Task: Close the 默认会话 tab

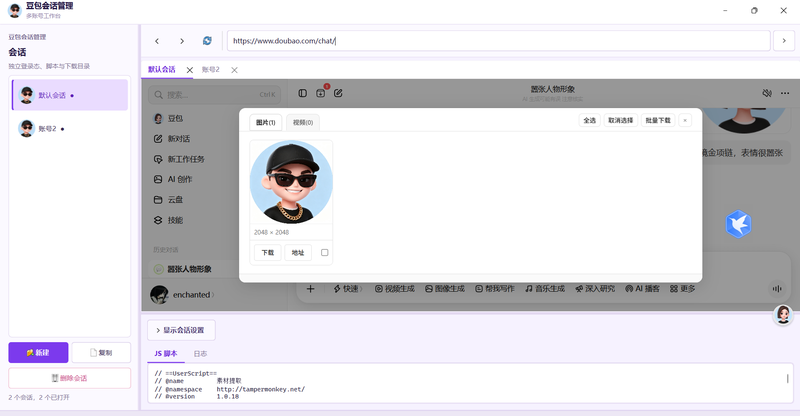Action: click(x=190, y=70)
